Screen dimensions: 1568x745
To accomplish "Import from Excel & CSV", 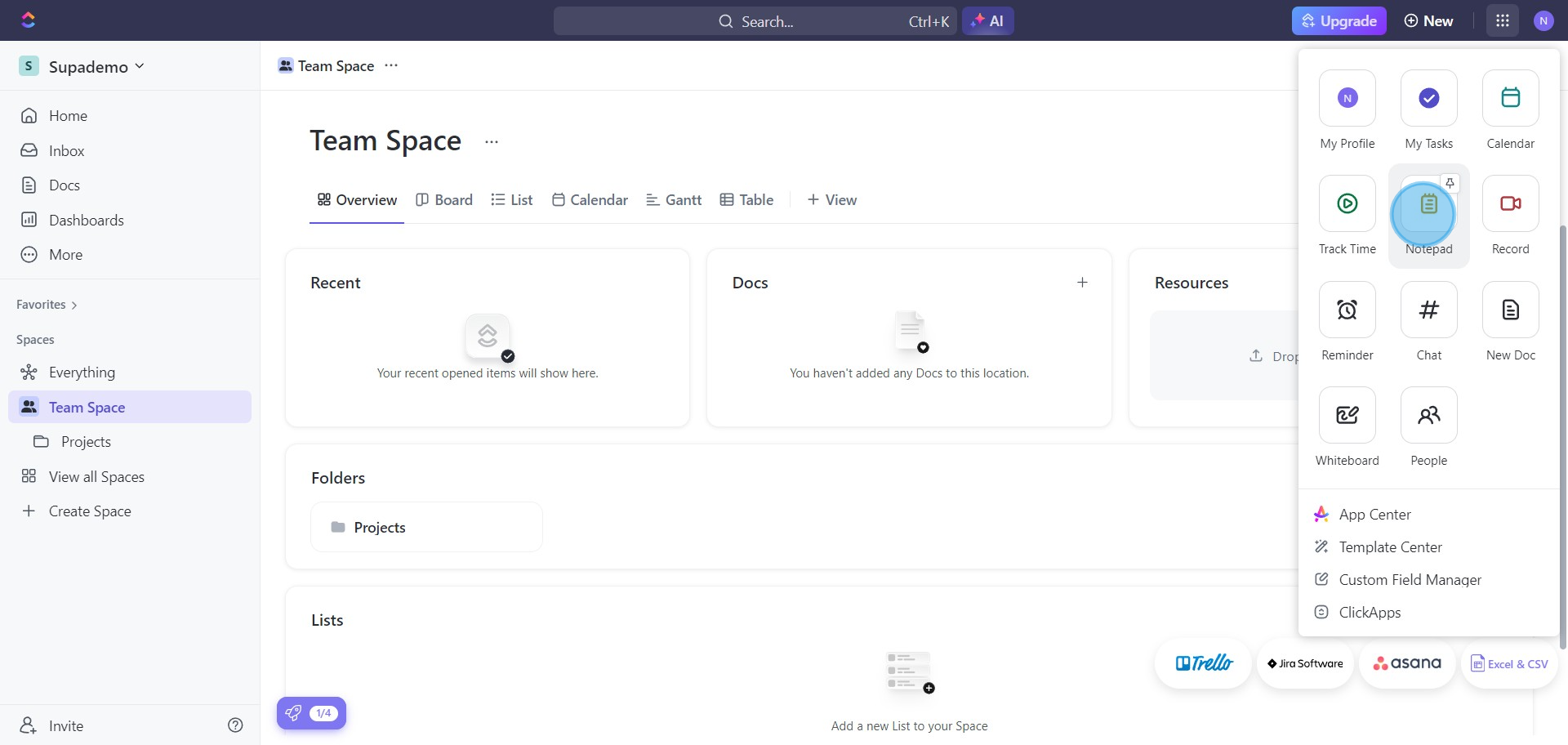I will [x=1509, y=663].
